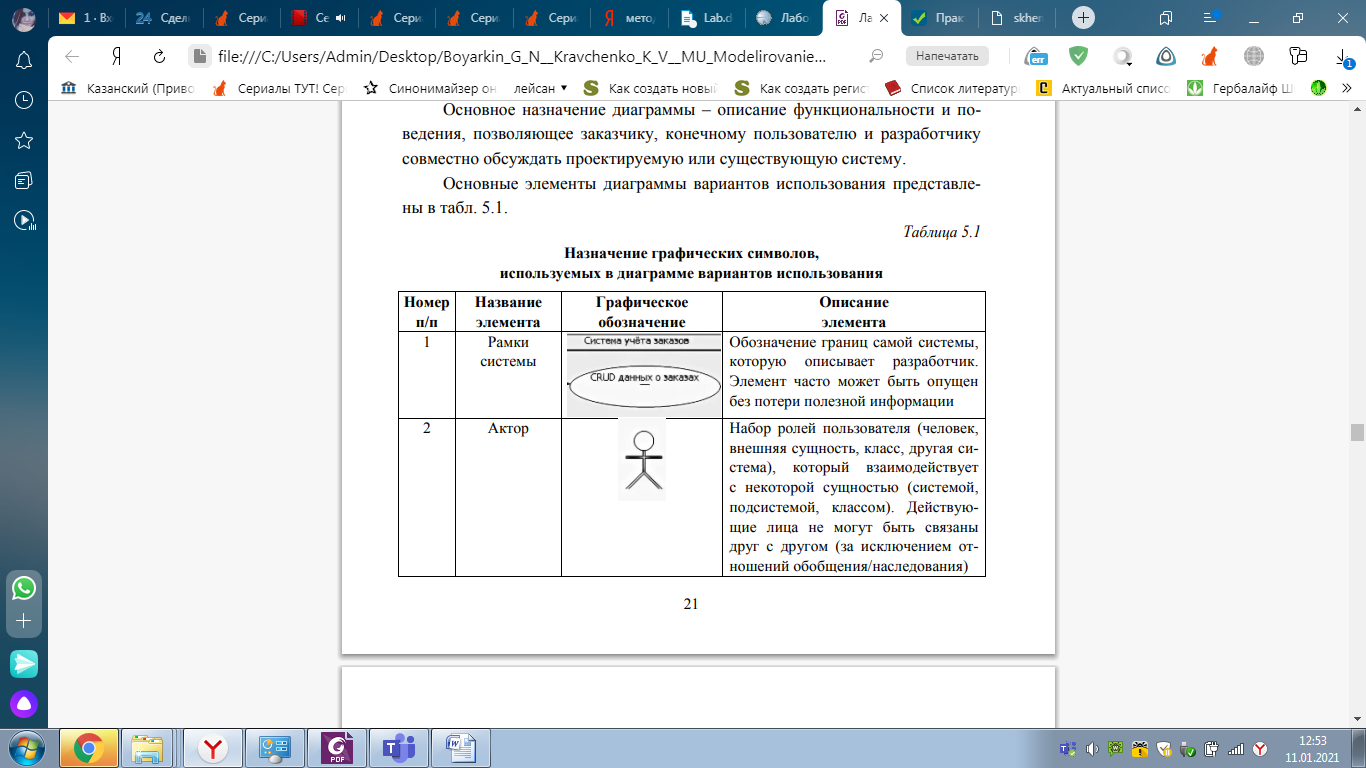Open Chrome from taskbar
This screenshot has height=768, width=1366.
pos(89,747)
